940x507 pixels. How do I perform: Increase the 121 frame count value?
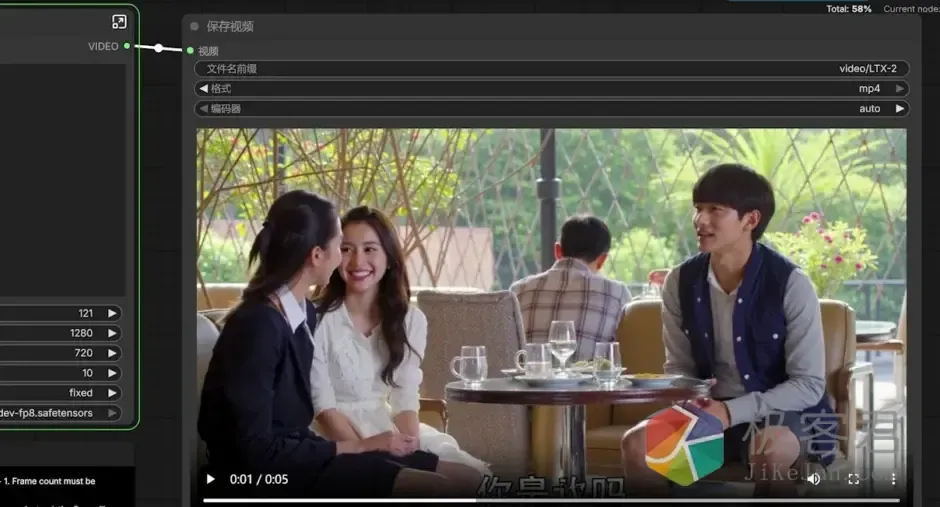113,313
